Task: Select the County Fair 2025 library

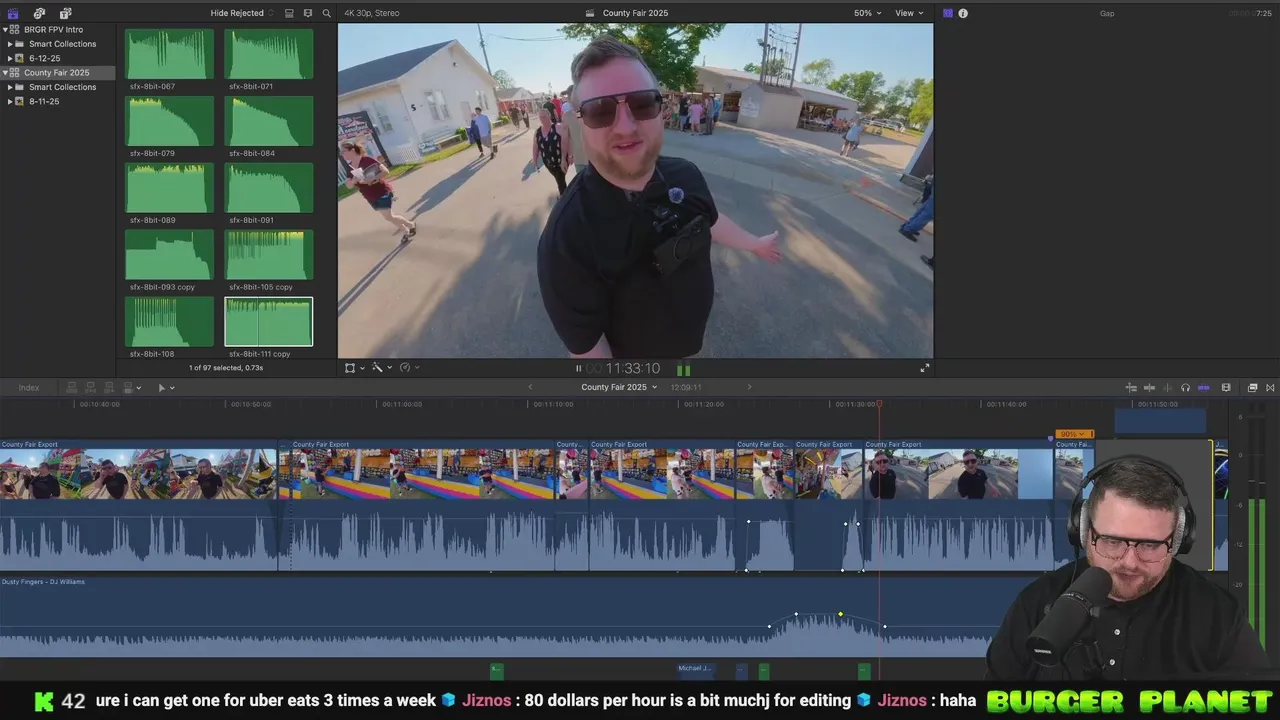Action: [57, 73]
